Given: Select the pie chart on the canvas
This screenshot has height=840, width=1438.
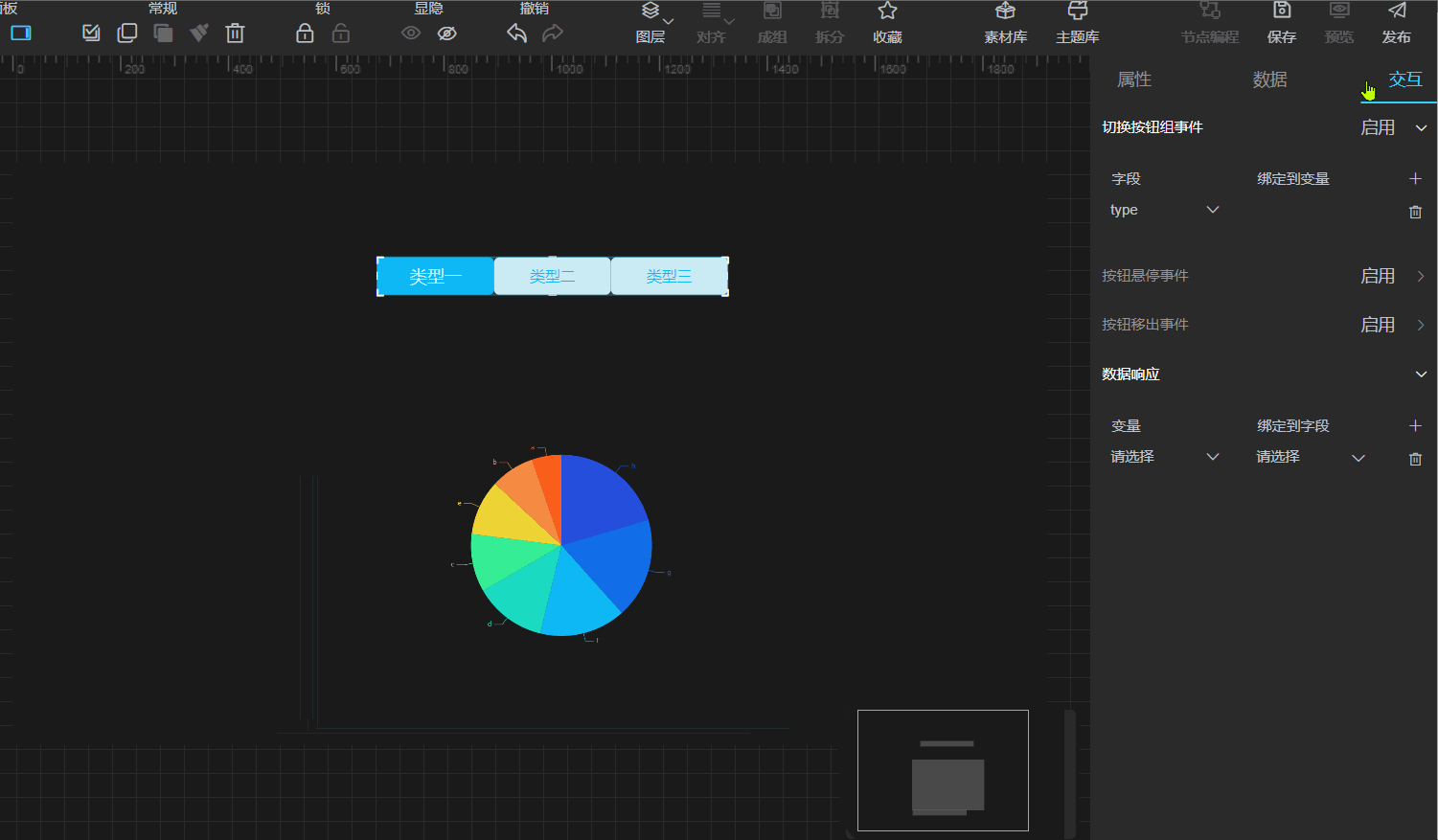Looking at the screenshot, I should point(561,545).
